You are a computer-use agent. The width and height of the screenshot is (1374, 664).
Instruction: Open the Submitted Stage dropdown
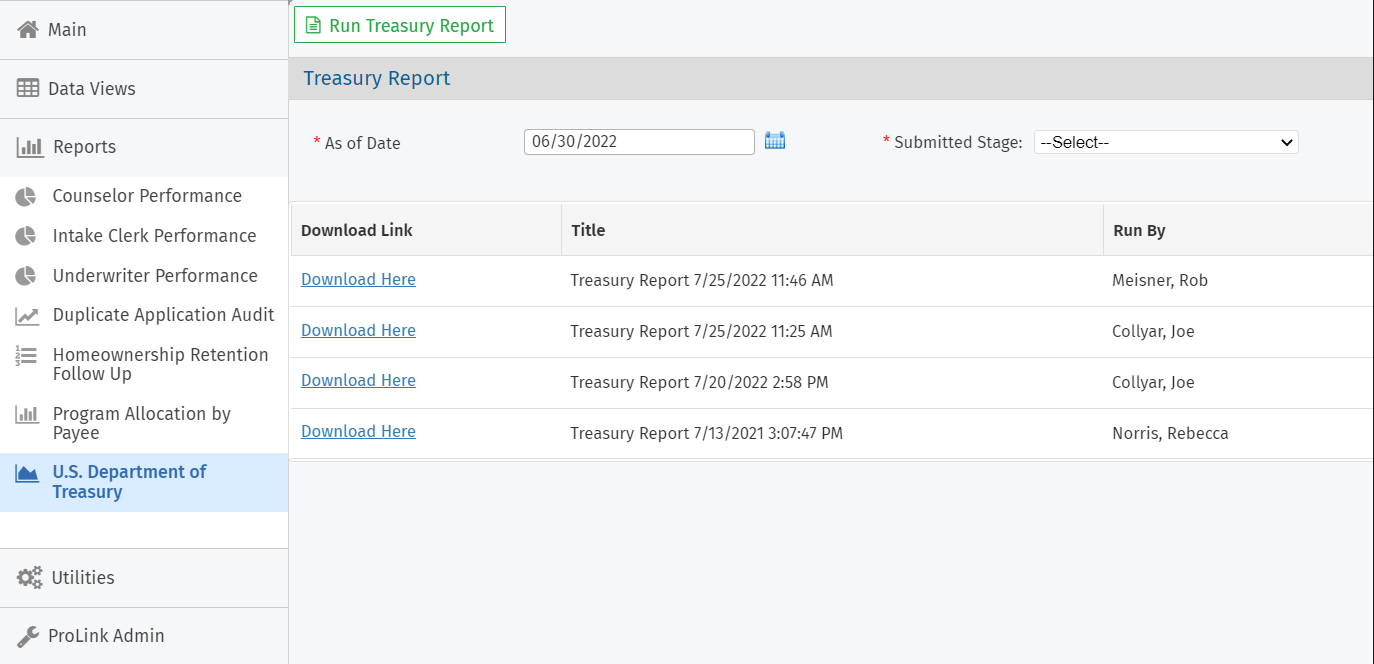click(1165, 142)
